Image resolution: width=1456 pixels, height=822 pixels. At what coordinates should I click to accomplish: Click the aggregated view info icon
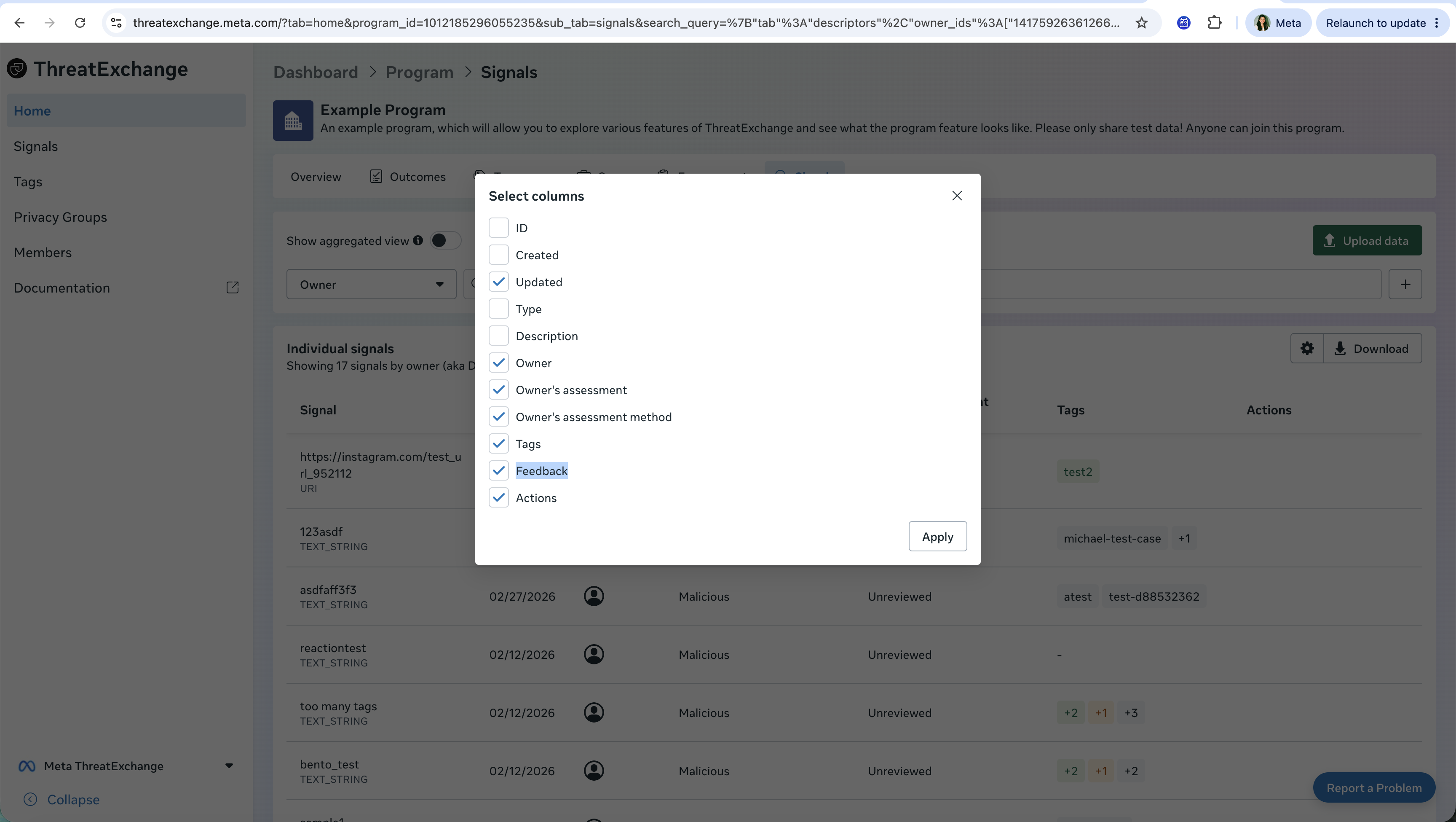click(x=418, y=240)
